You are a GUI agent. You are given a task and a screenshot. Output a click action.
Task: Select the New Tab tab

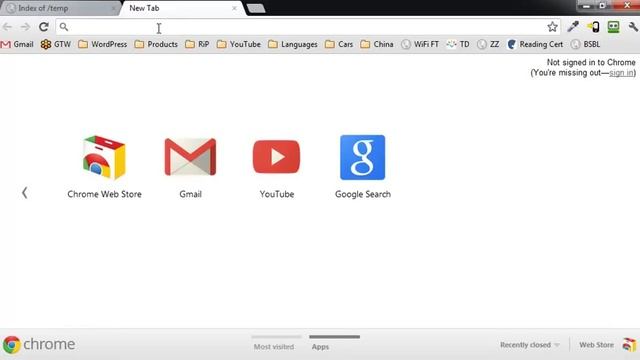pyautogui.click(x=182, y=8)
